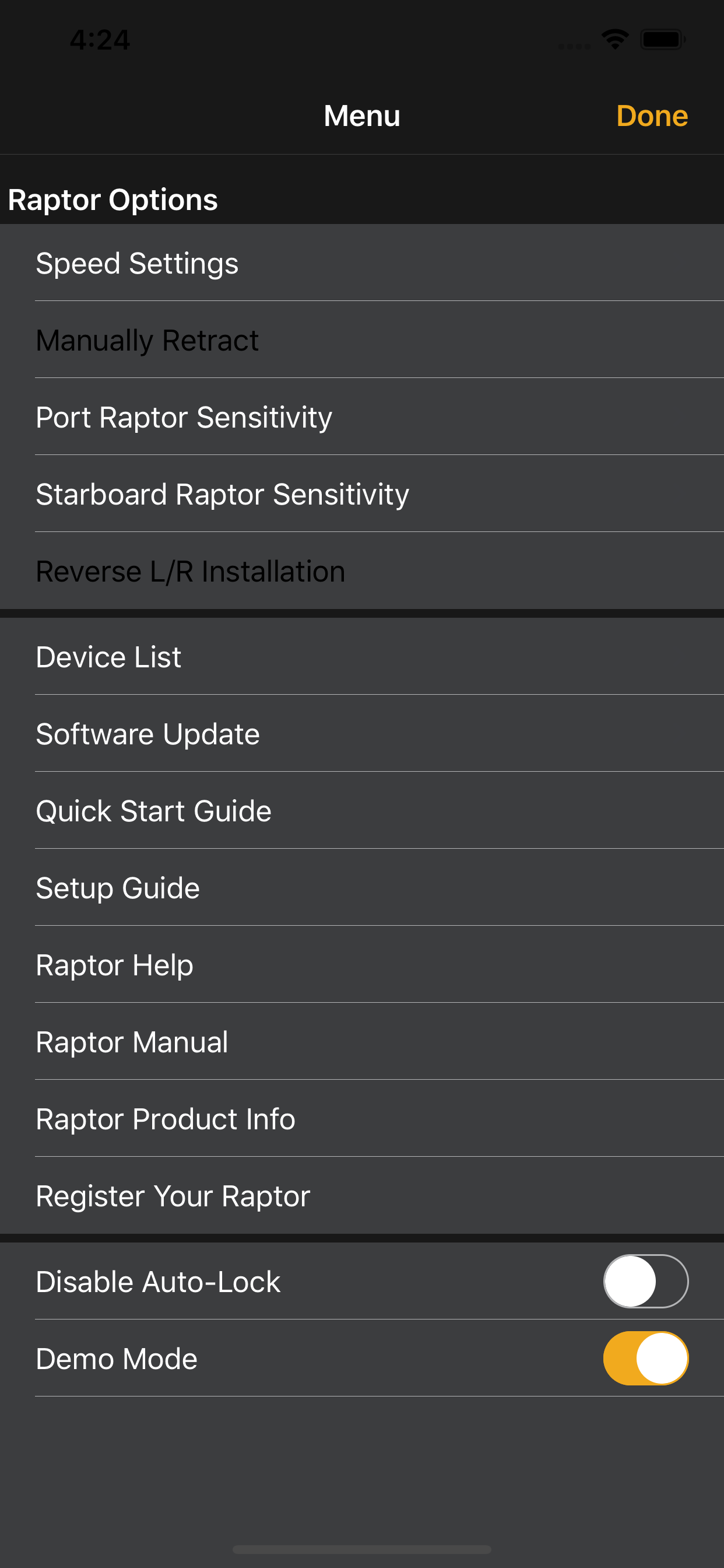The image size is (724, 1568).
Task: Tap the Done button
Action: 652,116
